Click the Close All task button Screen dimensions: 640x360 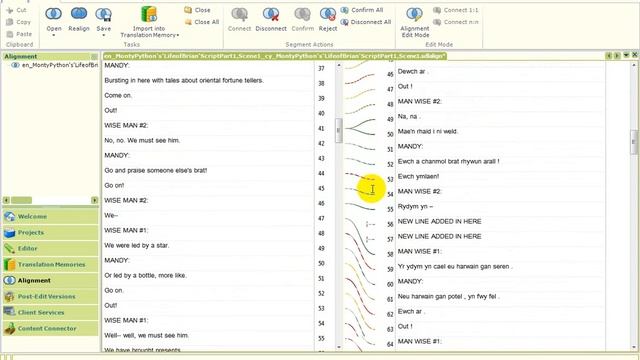(x=202, y=22)
